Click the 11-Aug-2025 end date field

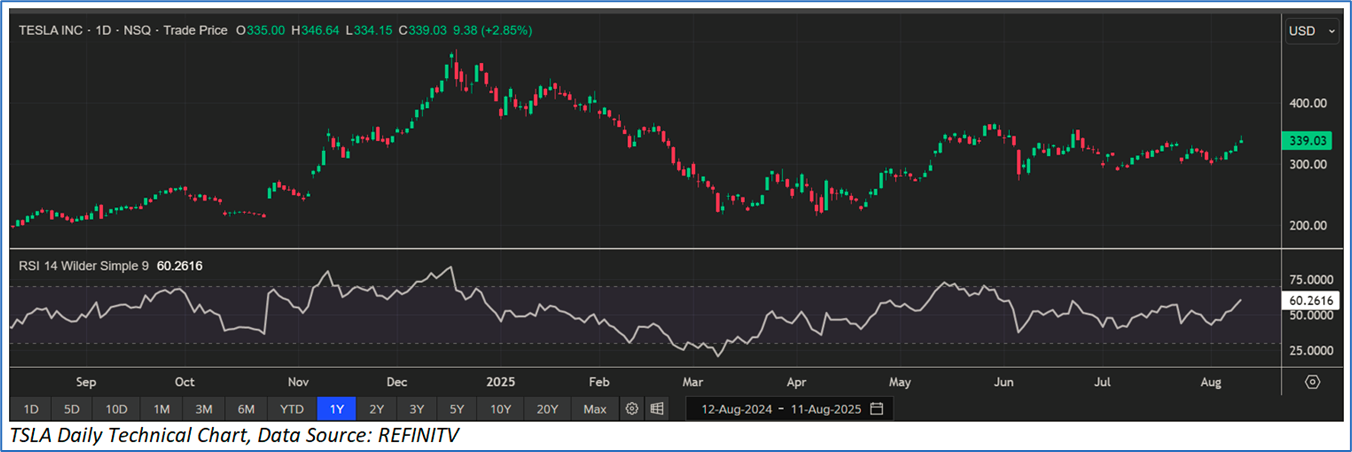click(826, 409)
